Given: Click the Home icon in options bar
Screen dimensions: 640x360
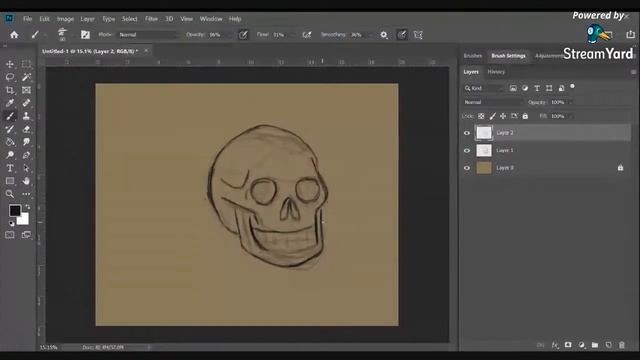Looking at the screenshot, I should click(14, 35).
